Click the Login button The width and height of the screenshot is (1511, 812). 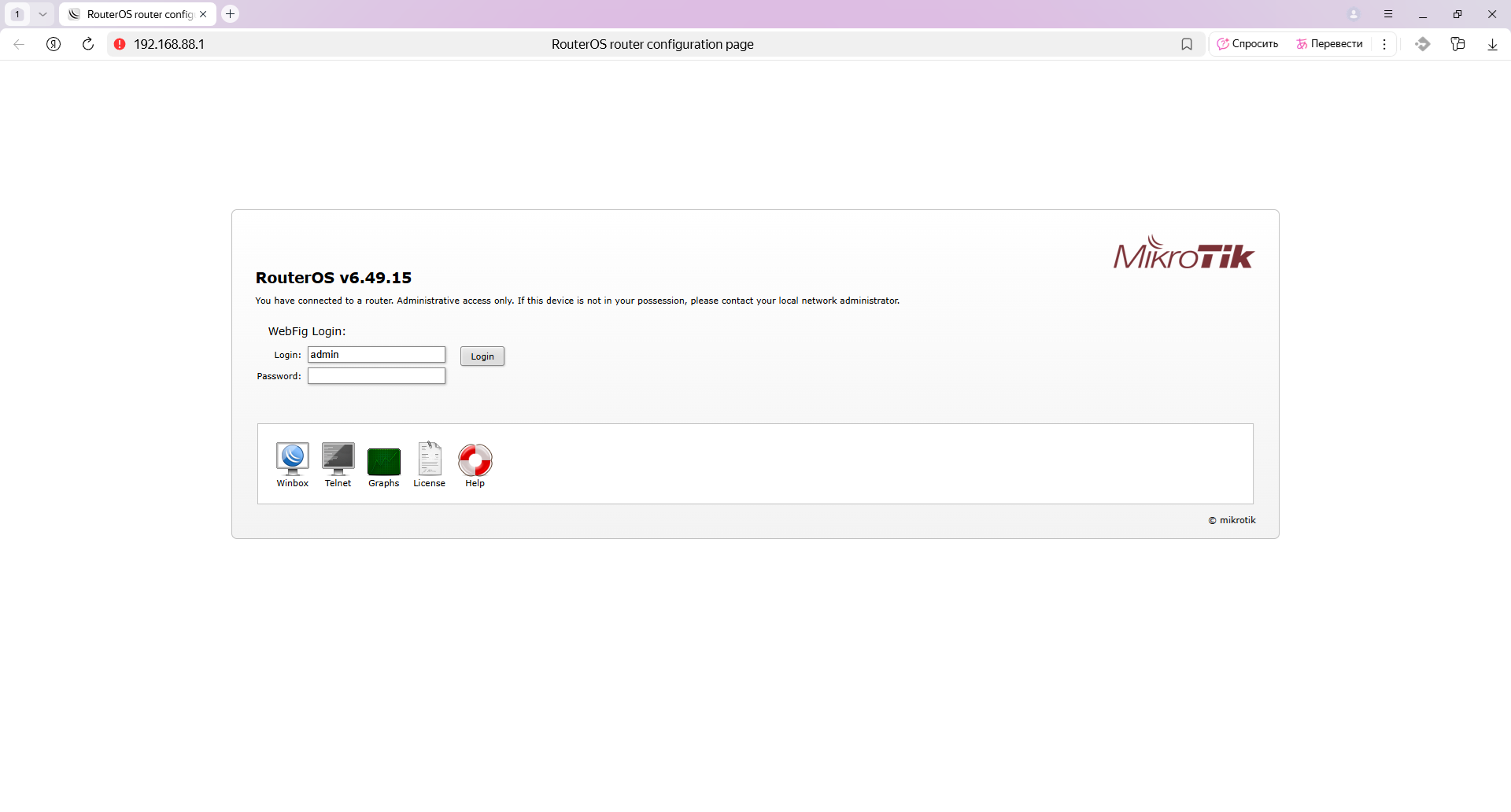click(x=482, y=356)
